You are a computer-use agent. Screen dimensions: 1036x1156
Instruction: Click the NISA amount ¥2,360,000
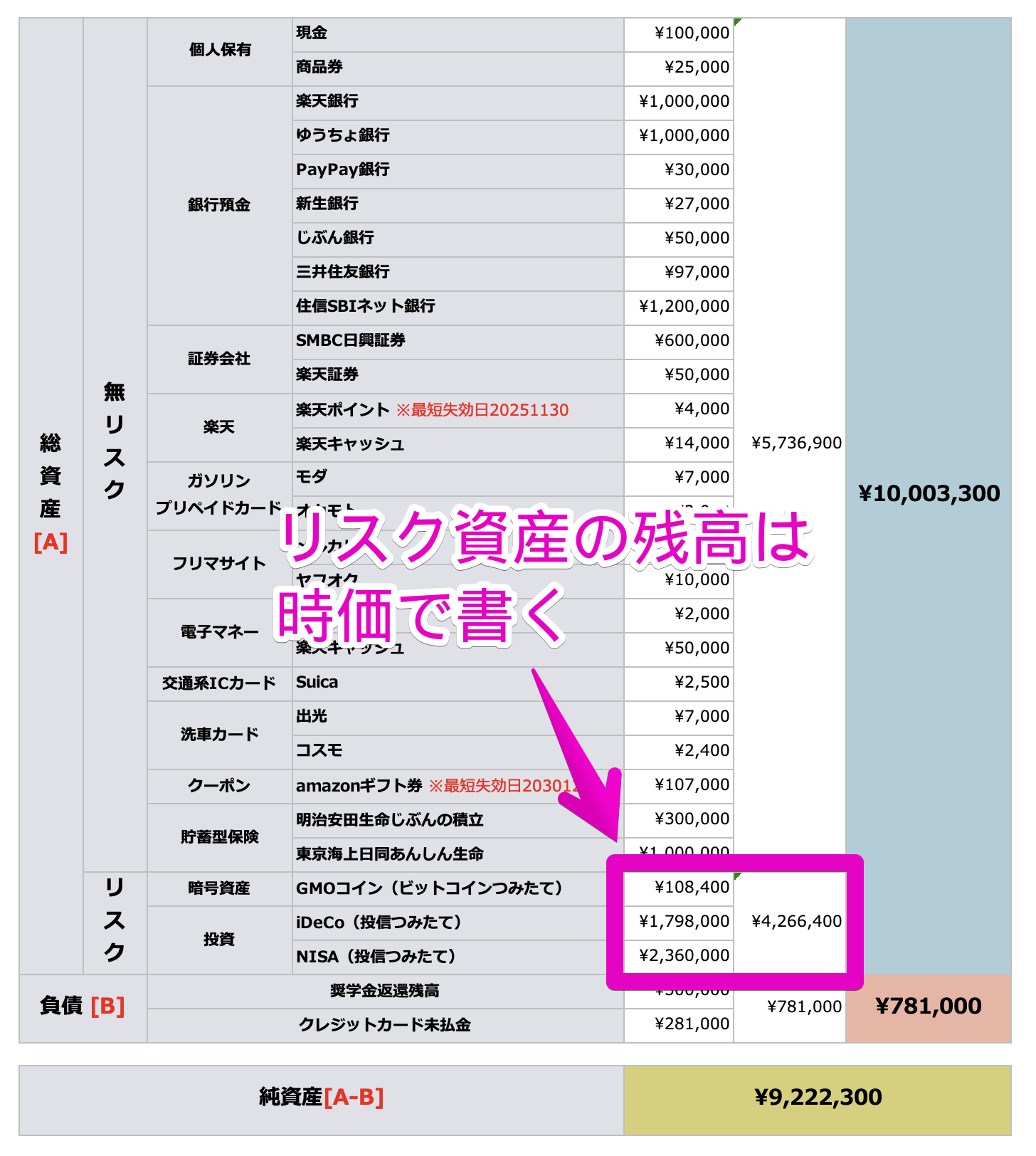click(678, 956)
